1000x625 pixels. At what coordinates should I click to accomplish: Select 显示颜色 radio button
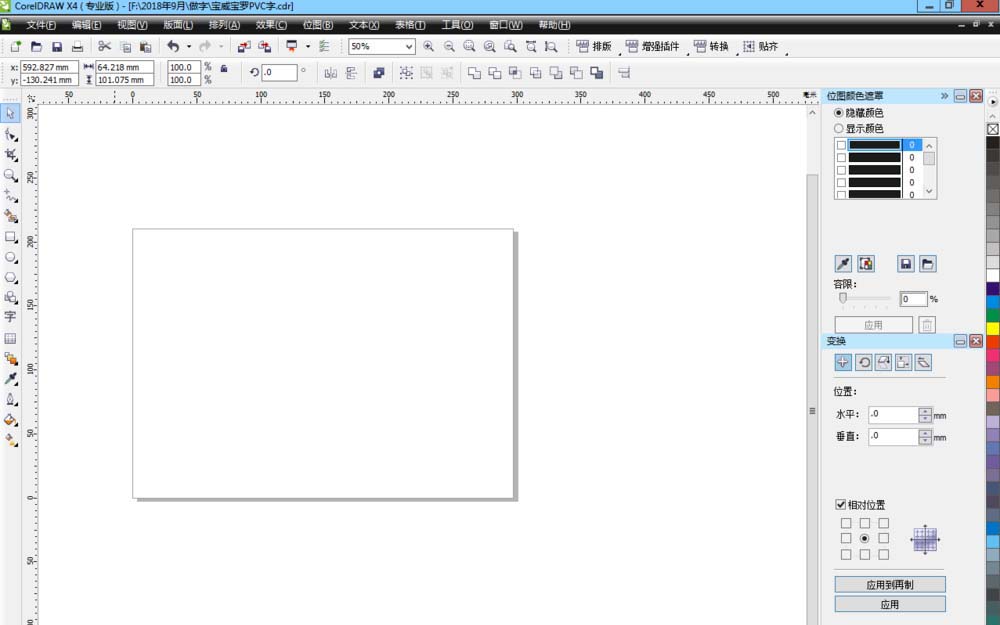click(x=839, y=128)
